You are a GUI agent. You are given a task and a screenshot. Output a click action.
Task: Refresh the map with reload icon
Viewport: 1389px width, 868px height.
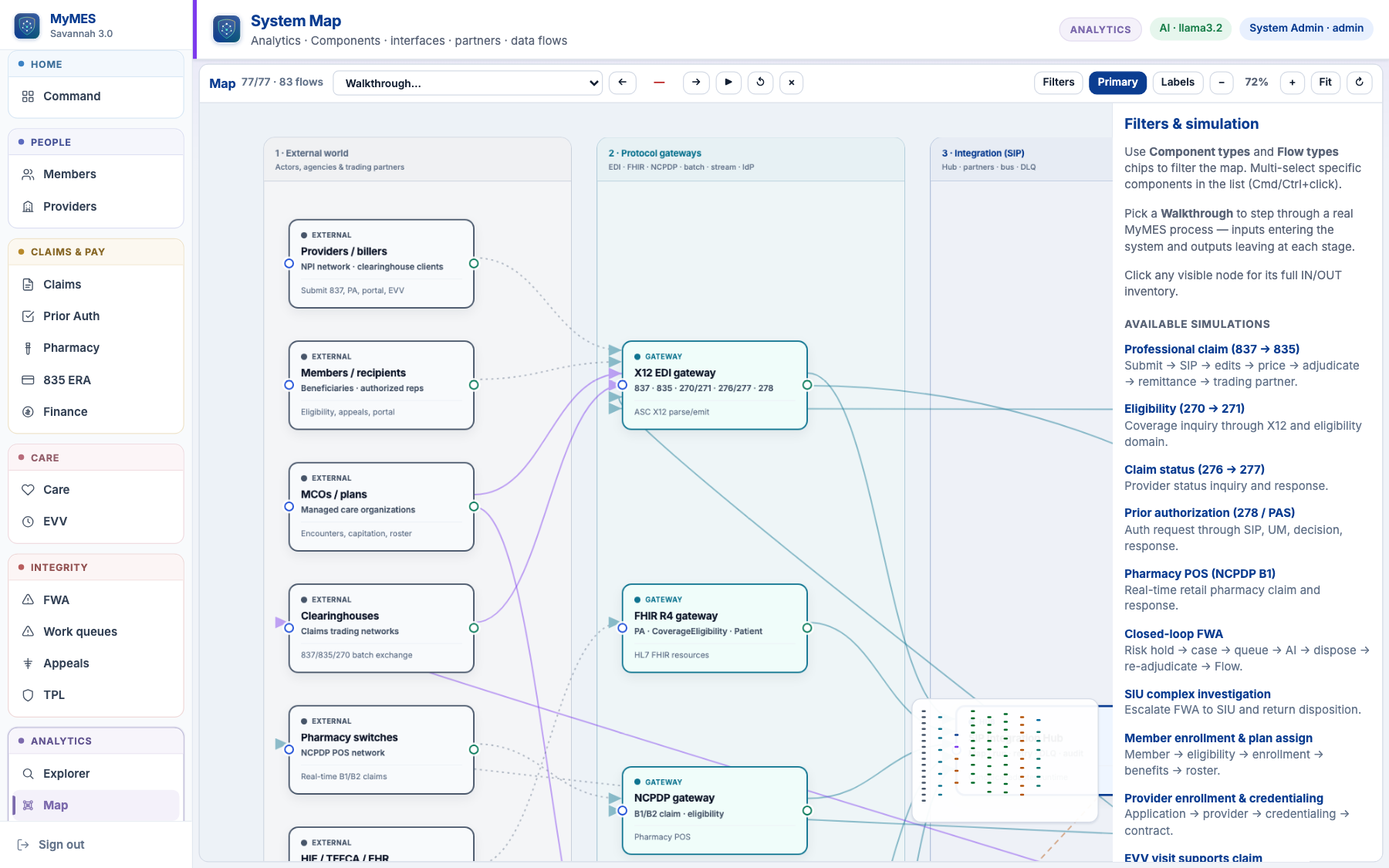tap(1360, 83)
